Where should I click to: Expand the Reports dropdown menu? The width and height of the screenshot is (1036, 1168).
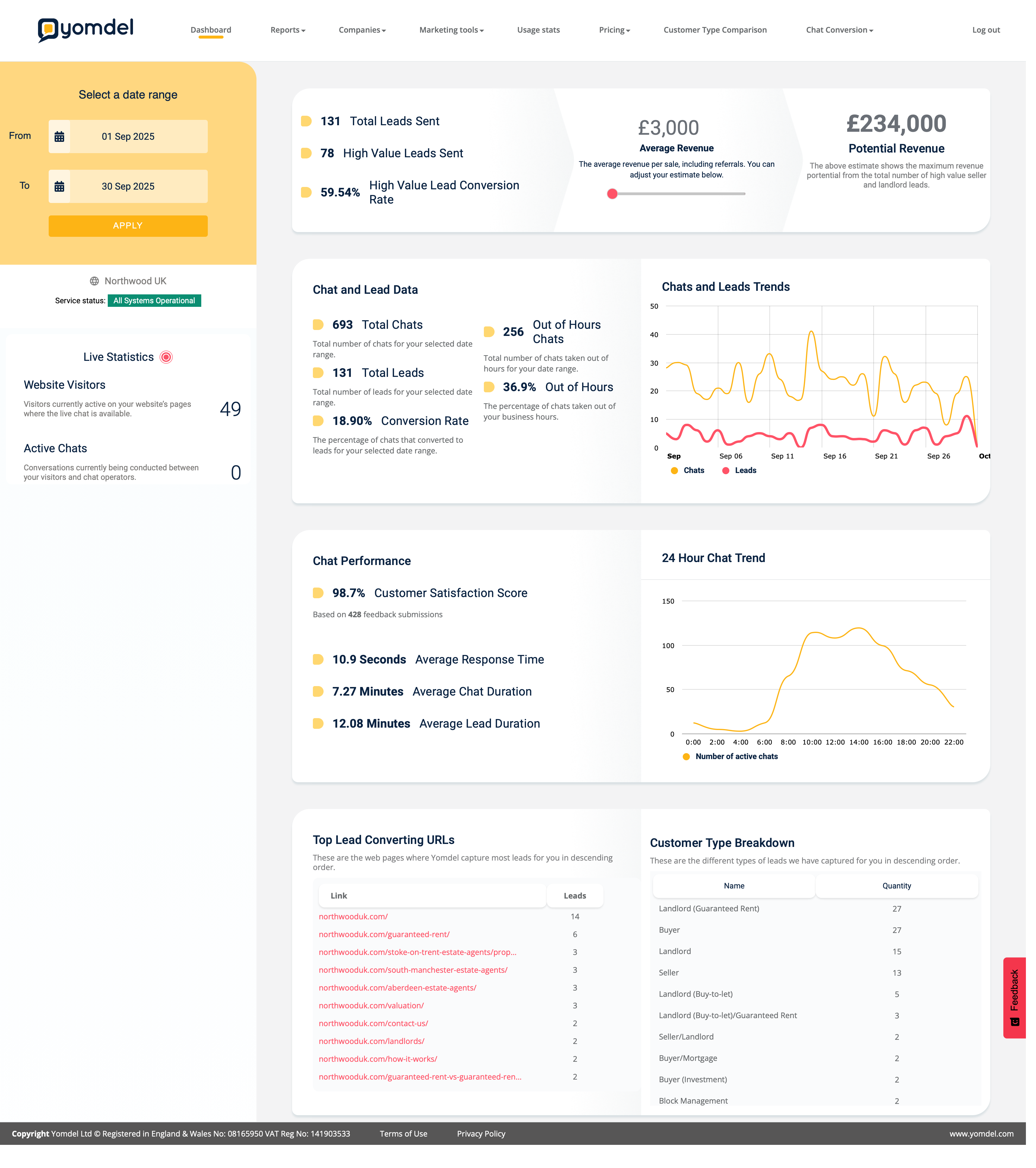pos(288,30)
